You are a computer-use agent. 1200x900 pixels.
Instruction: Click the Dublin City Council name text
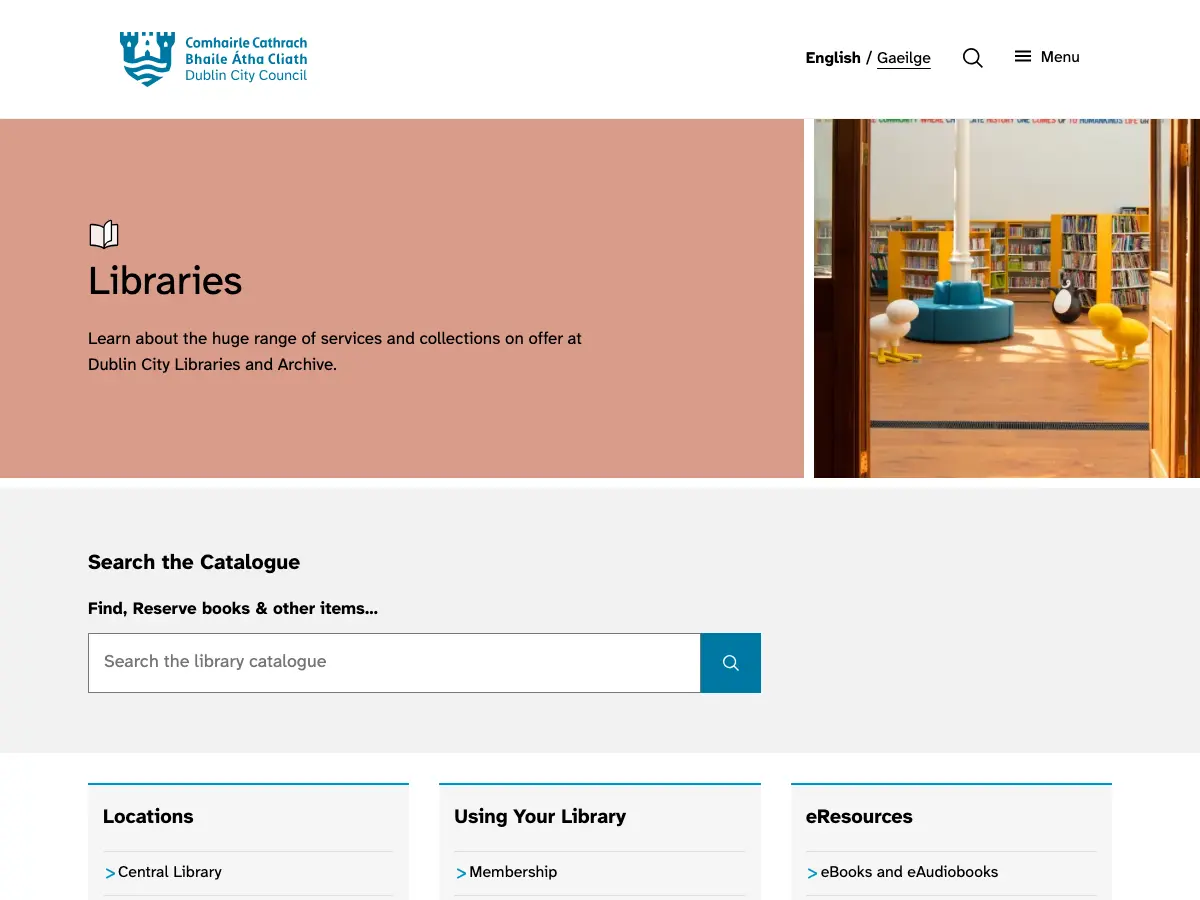(246, 76)
